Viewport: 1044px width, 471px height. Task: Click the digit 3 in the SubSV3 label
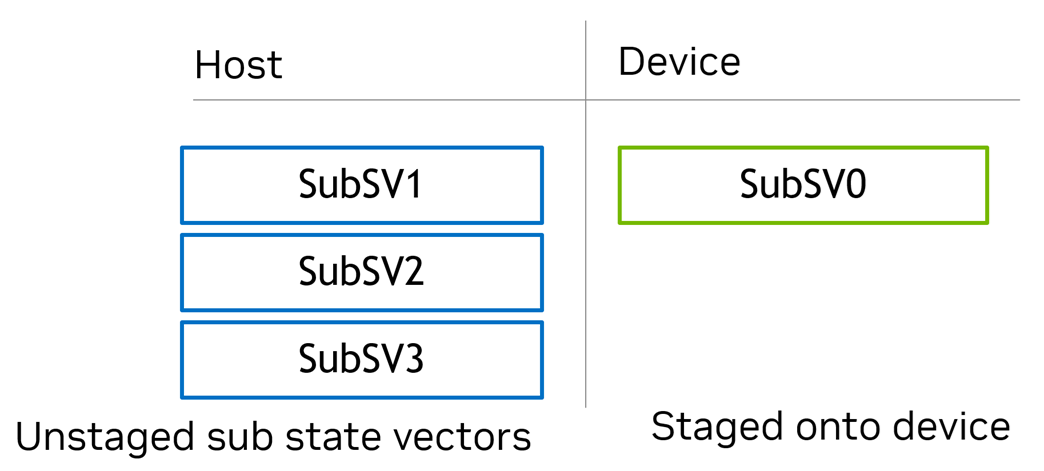click(x=413, y=359)
